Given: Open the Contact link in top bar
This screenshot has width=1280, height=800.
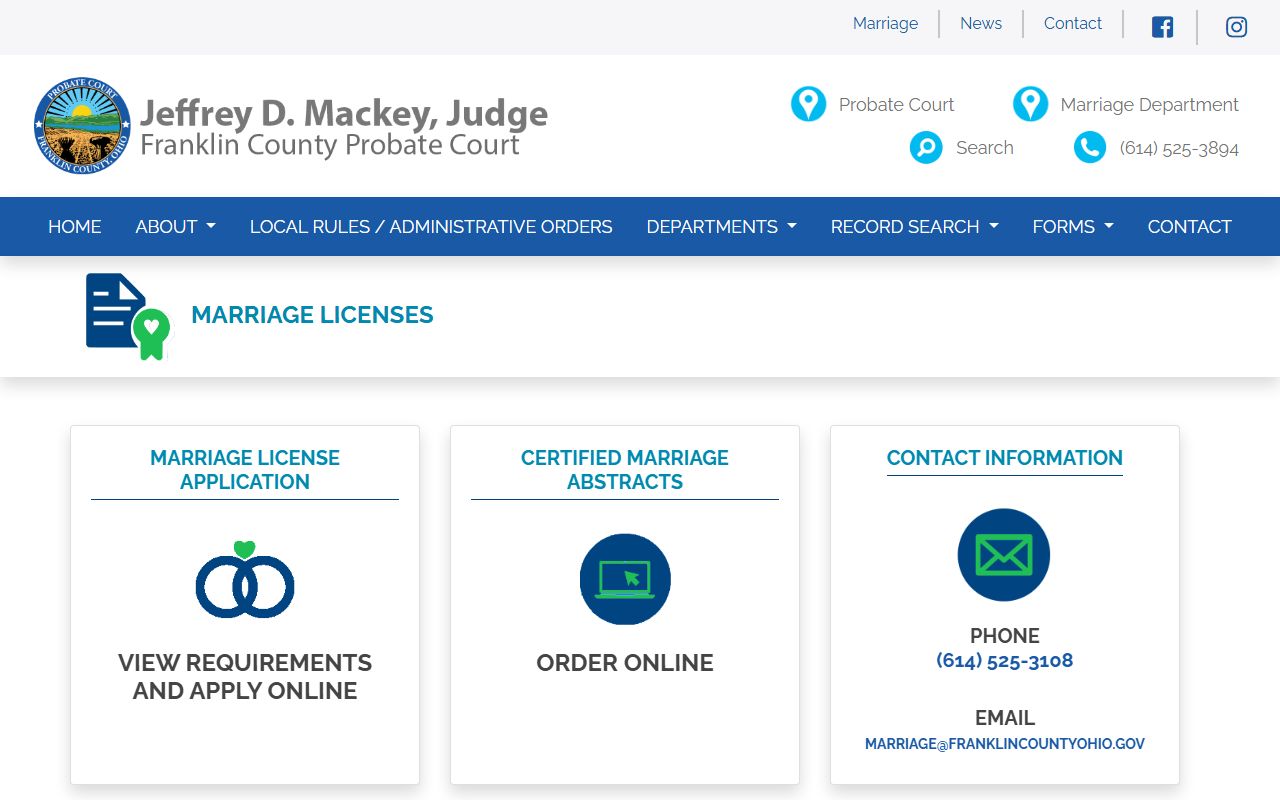Looking at the screenshot, I should point(1073,23).
